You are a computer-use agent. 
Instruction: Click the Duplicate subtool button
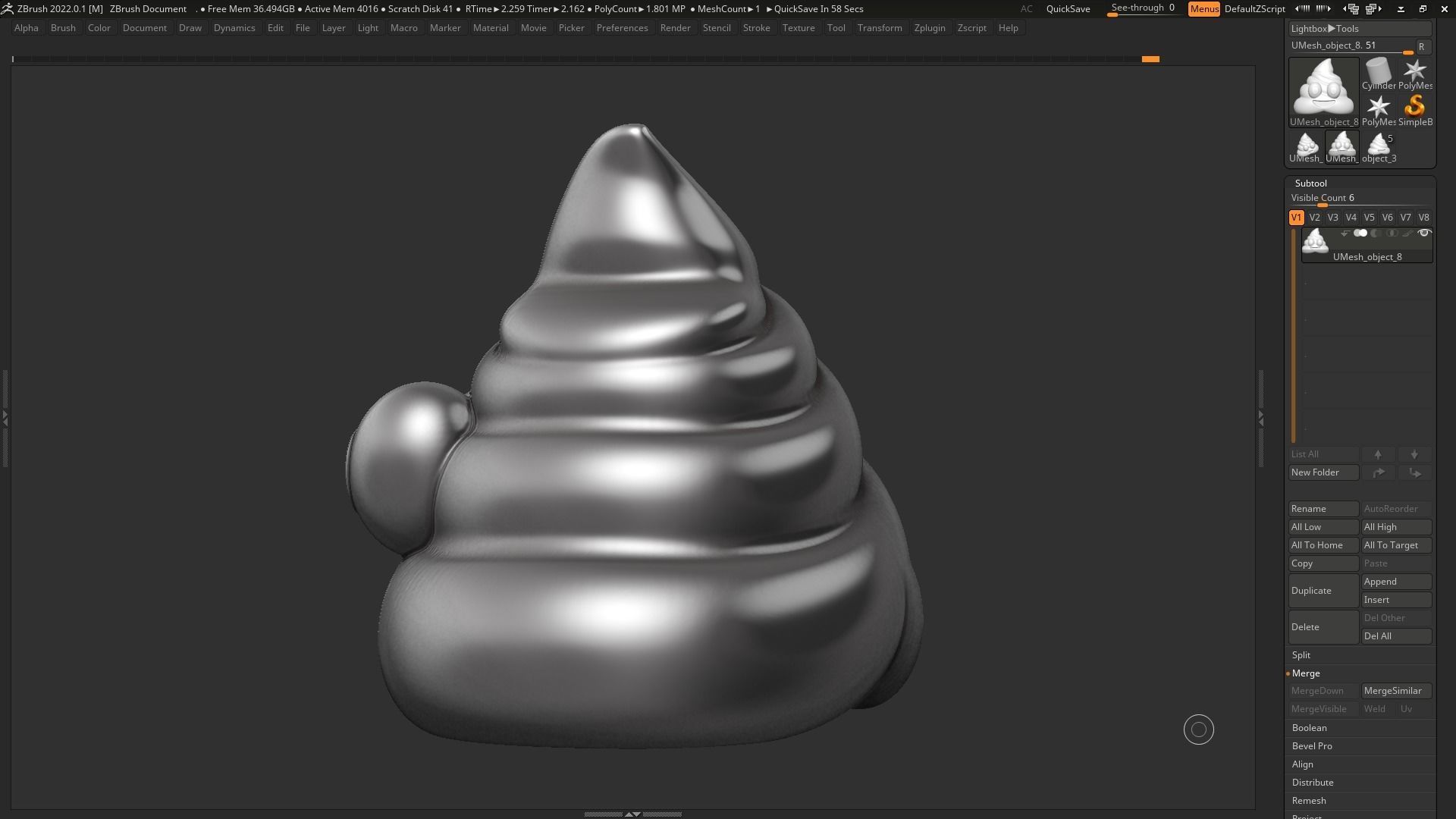coord(1324,591)
